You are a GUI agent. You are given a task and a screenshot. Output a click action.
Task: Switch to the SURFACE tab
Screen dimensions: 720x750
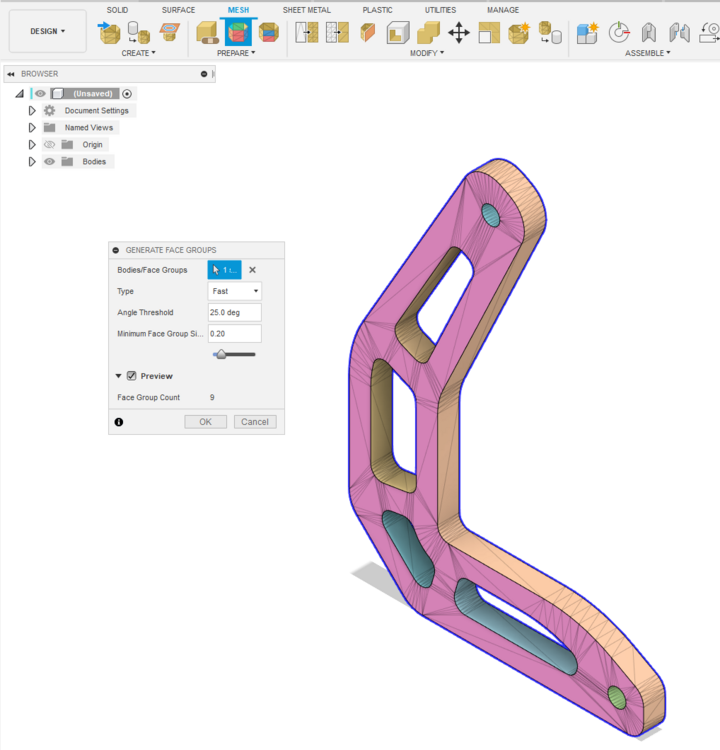click(178, 10)
